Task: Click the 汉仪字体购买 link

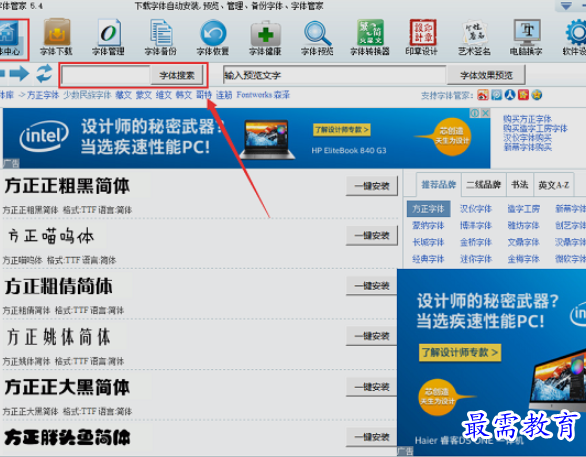Action: 527,138
